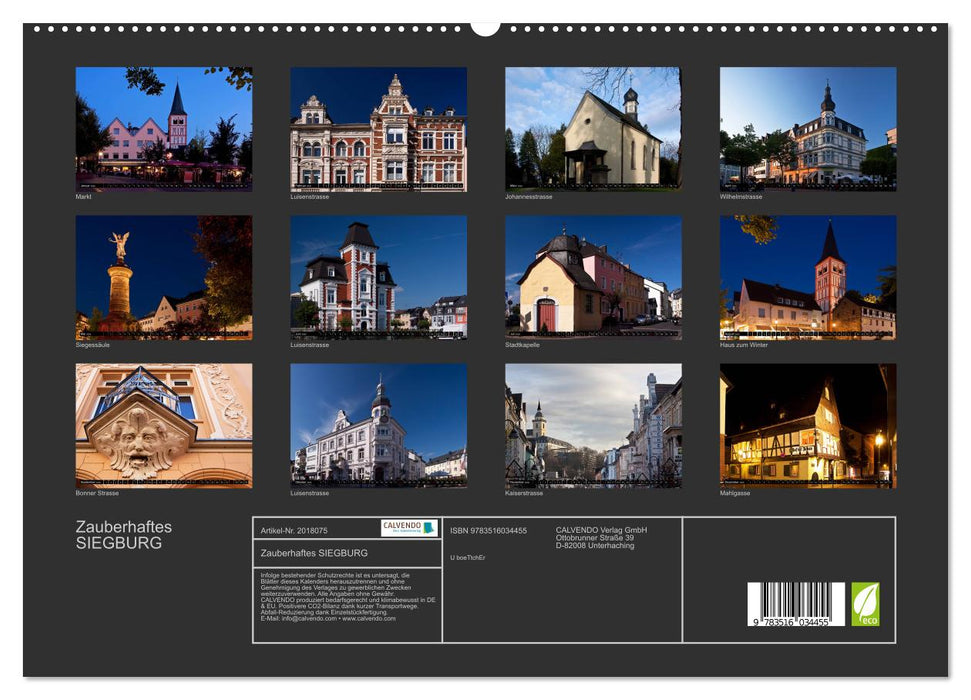Select the Kaiserstrasse street view image

[591, 428]
